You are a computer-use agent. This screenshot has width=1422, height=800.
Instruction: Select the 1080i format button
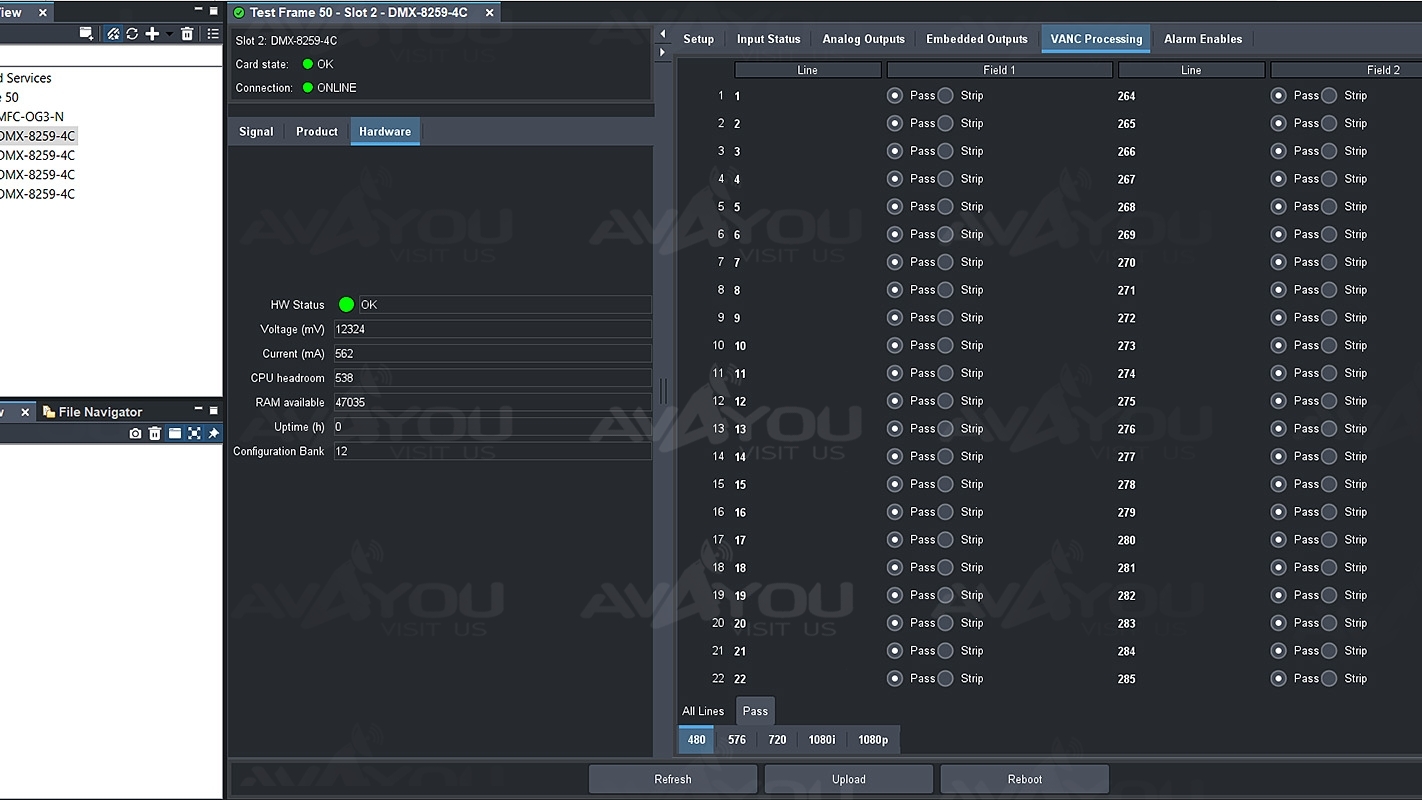pyautogui.click(x=821, y=740)
